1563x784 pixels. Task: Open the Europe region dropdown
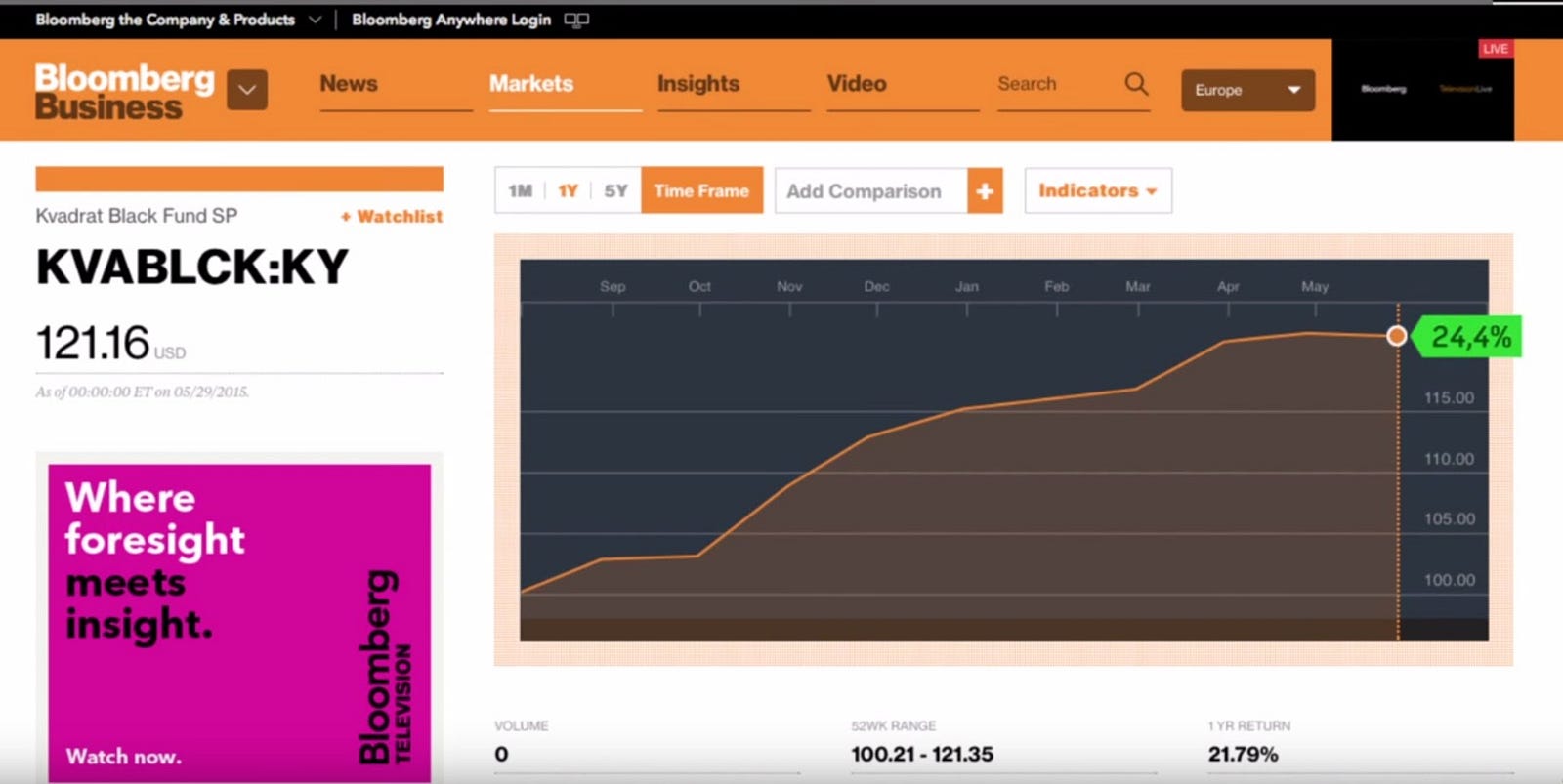(1247, 90)
